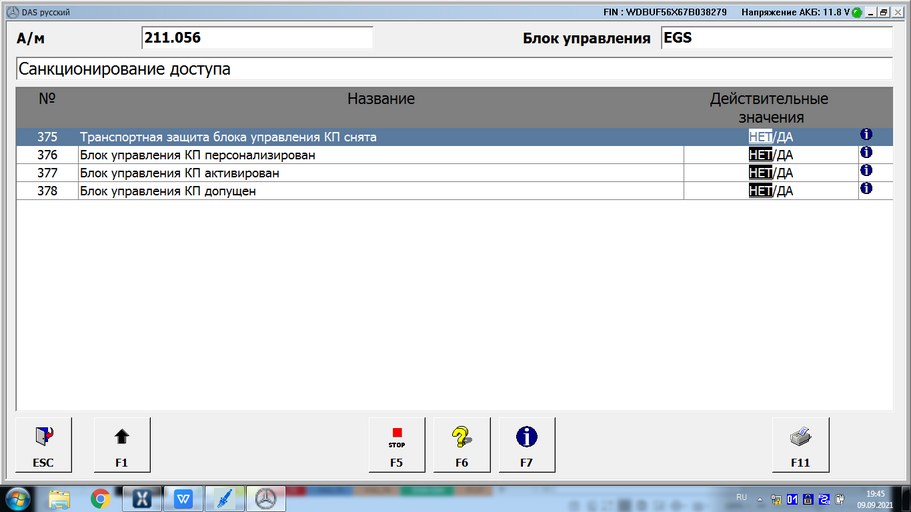Viewport: 911px width, 512px height.
Task: Select row 377 'Блок управления КП активирован'
Action: [454, 173]
